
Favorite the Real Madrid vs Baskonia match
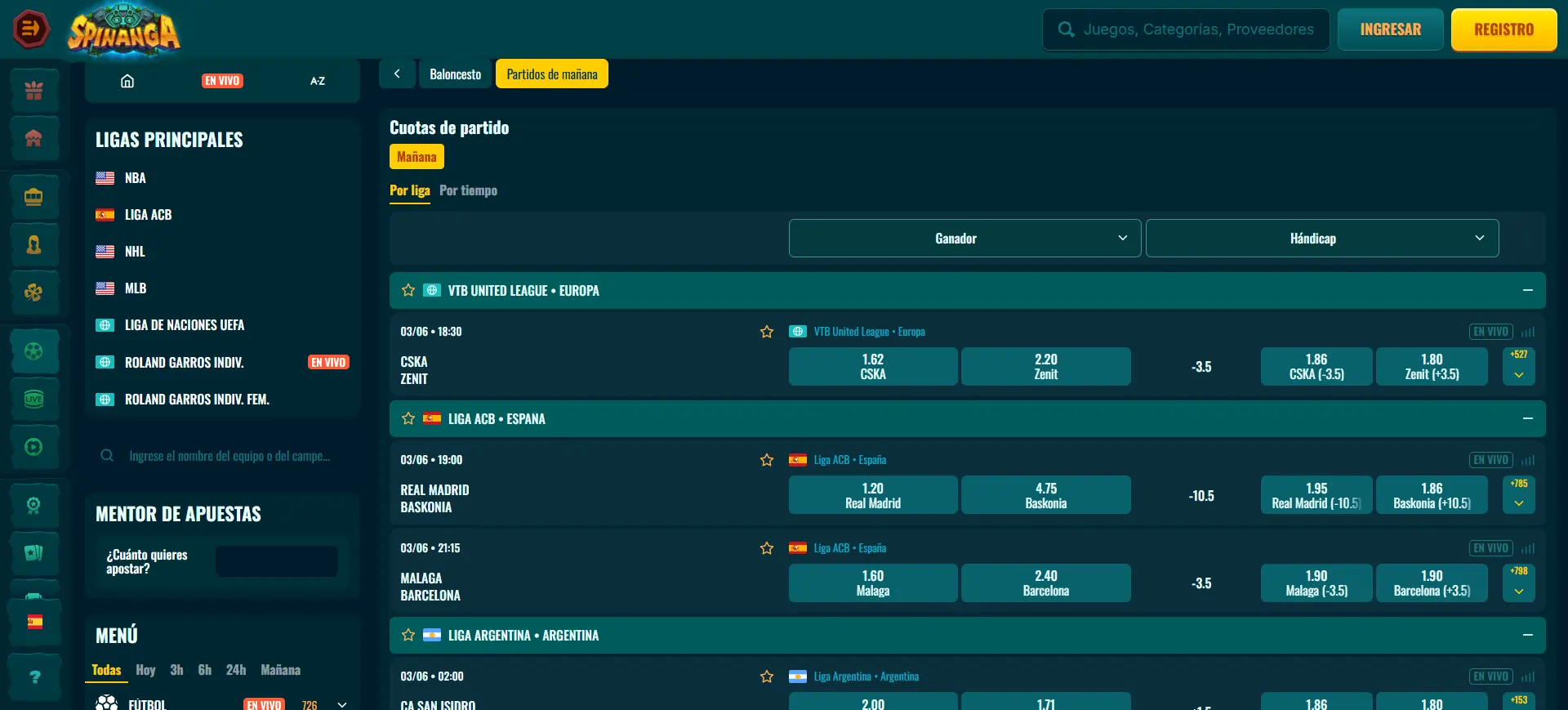point(767,460)
